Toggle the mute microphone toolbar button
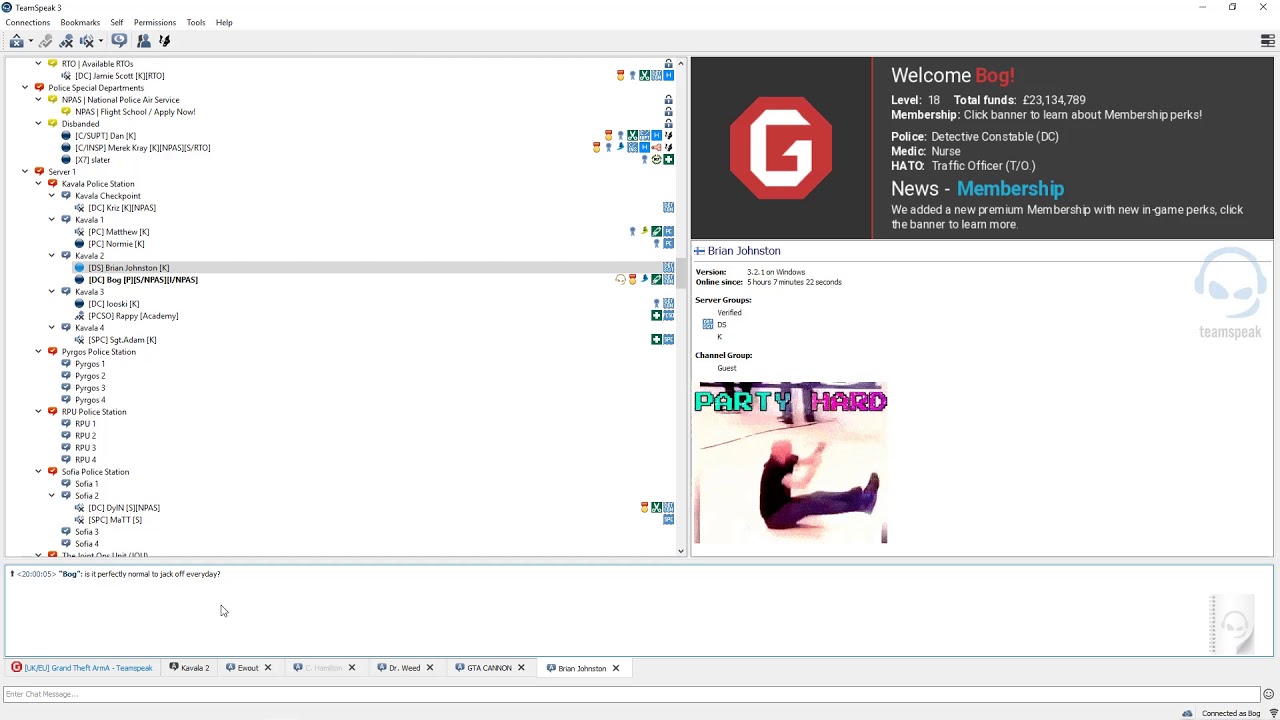The height and width of the screenshot is (720, 1280). click(66, 41)
